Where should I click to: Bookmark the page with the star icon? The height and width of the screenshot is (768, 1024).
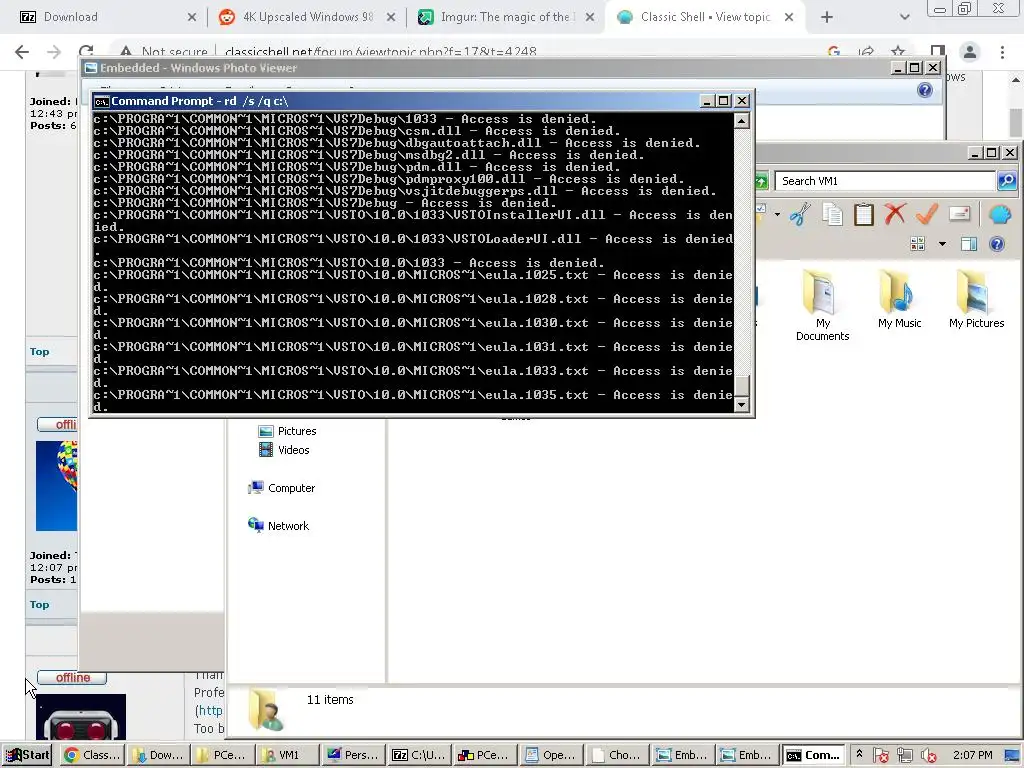(899, 52)
